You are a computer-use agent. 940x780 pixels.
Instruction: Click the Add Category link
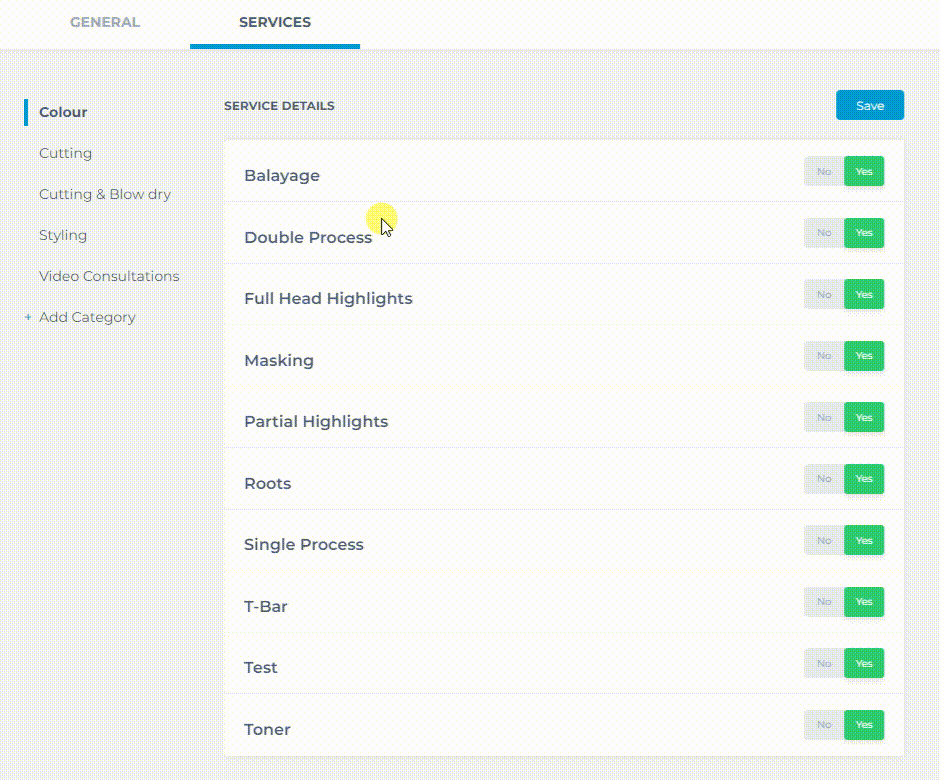(87, 317)
